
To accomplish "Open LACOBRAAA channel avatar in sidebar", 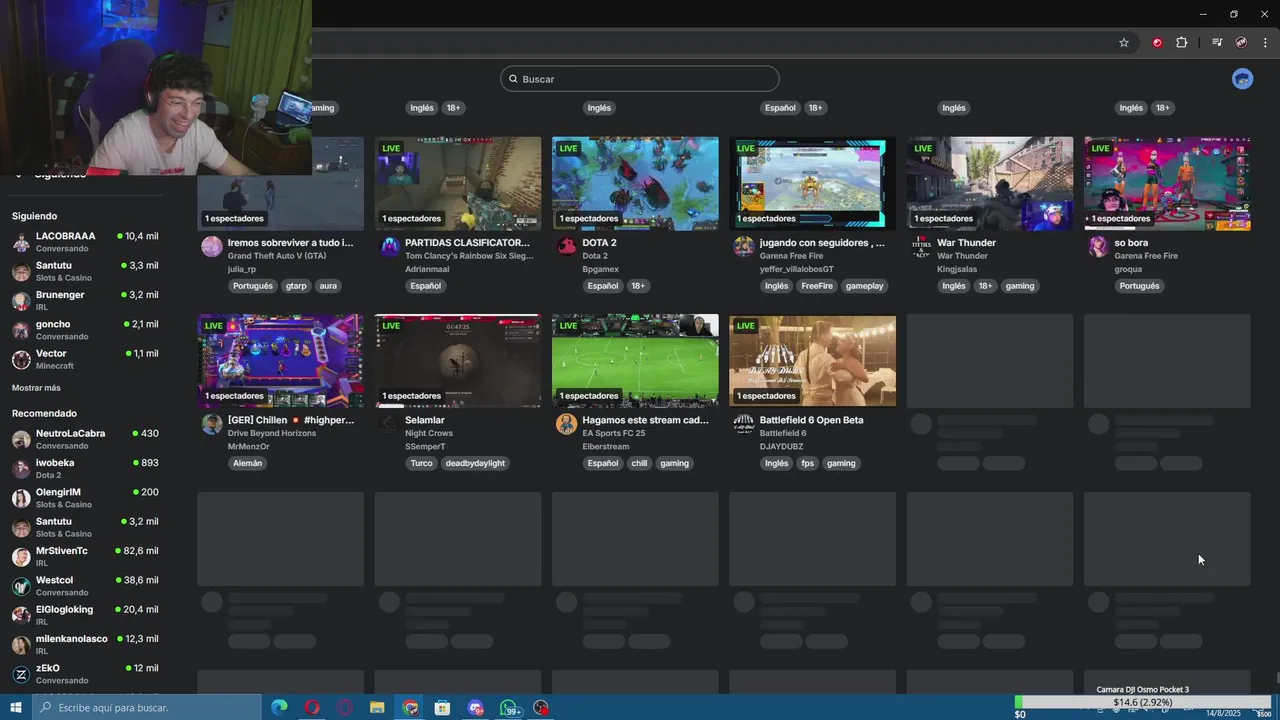I will tap(21, 242).
